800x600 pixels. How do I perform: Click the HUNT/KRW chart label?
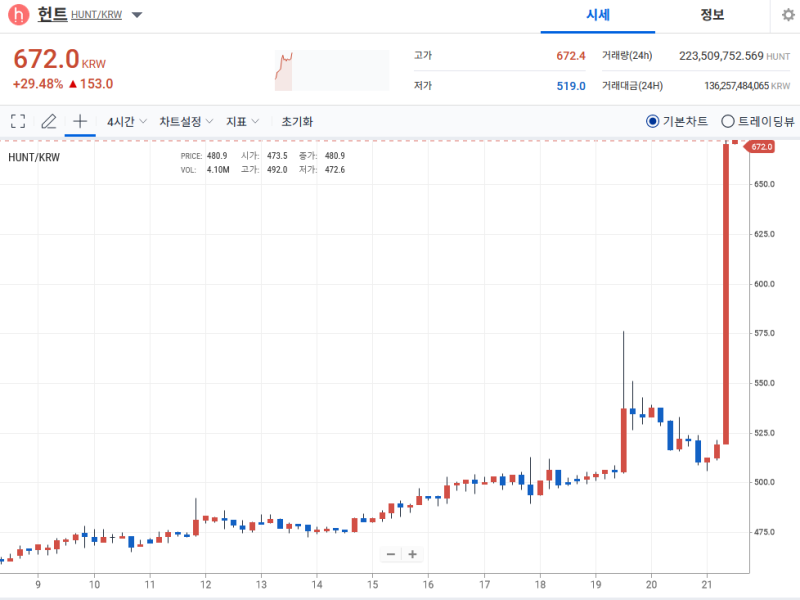34,157
